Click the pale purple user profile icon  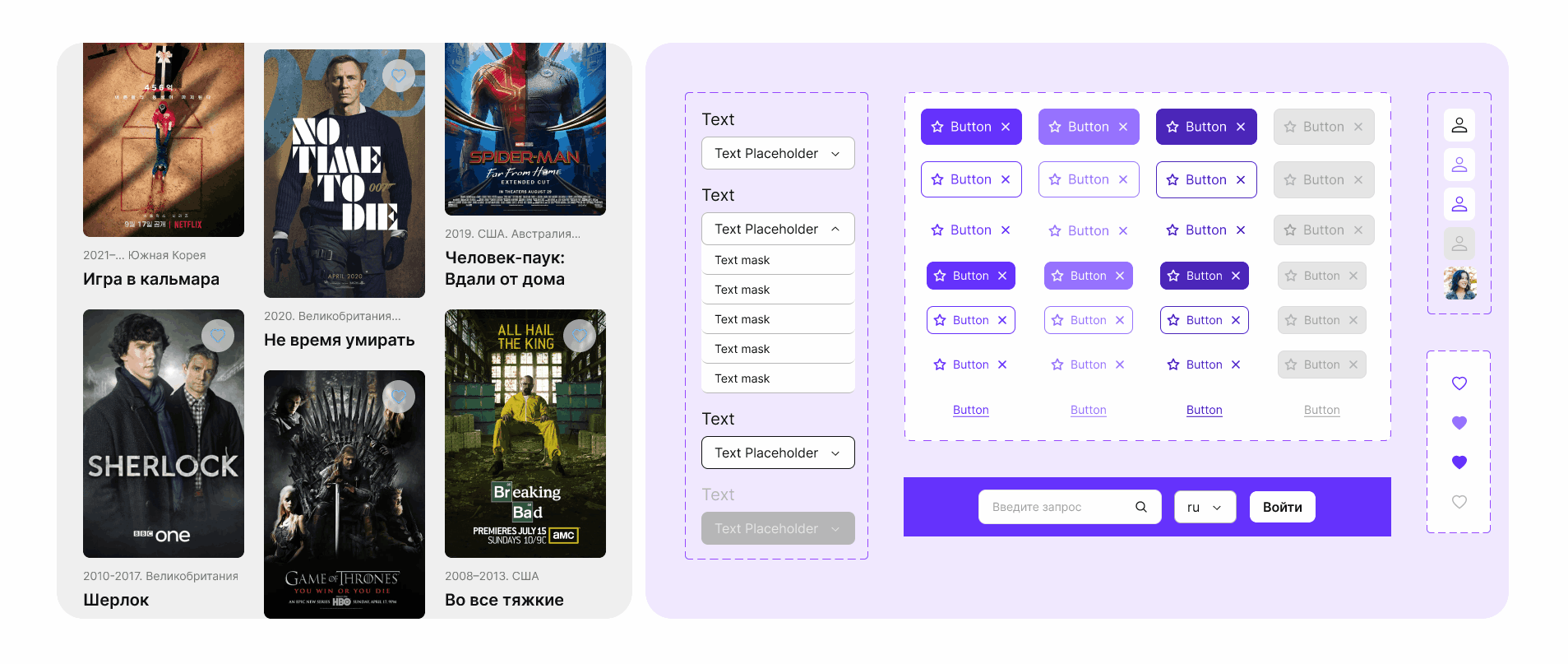pyautogui.click(x=1459, y=165)
